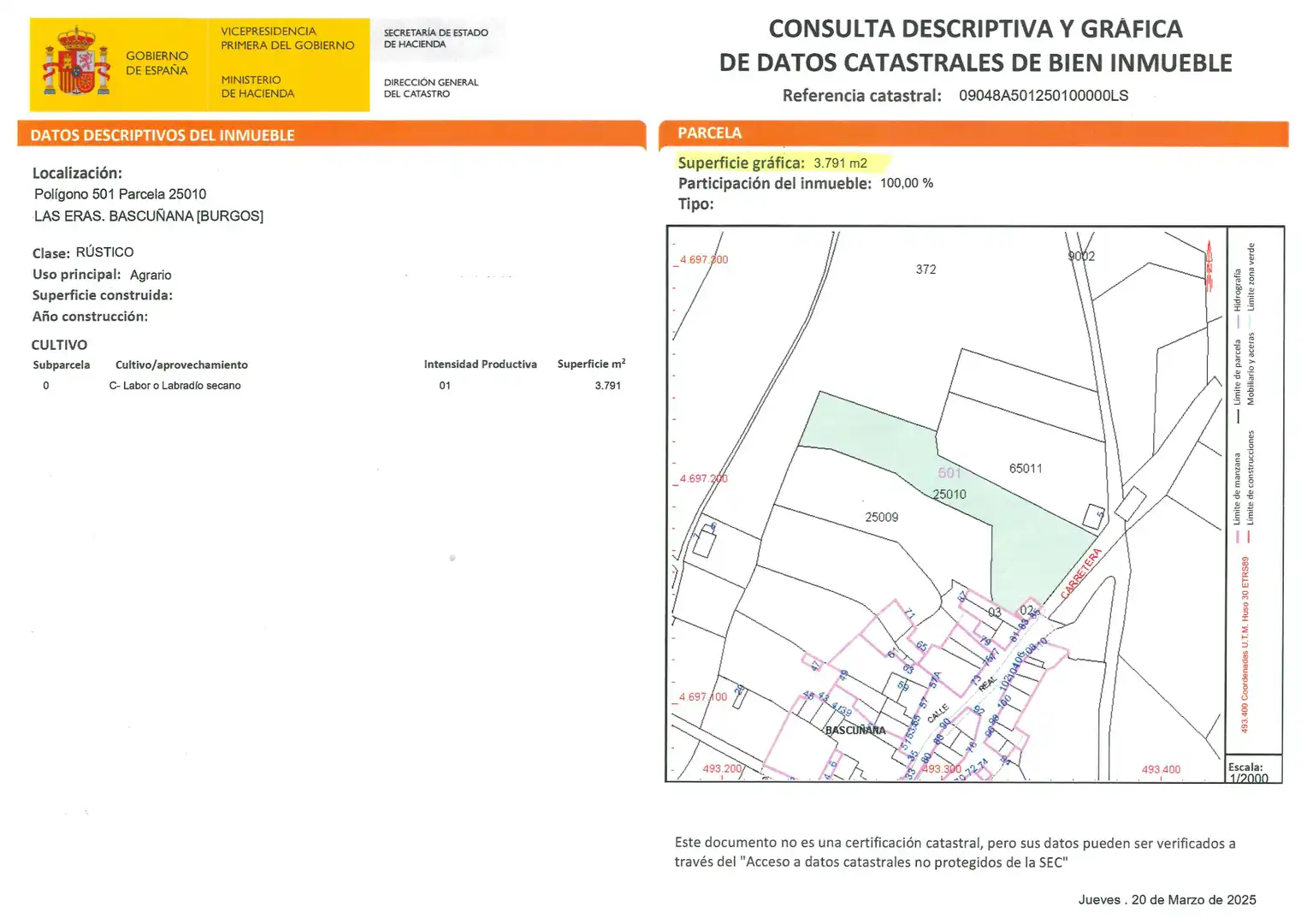Click 'SECRETARÍA DE ESTADO DE HACIENDA' text

coord(436,38)
